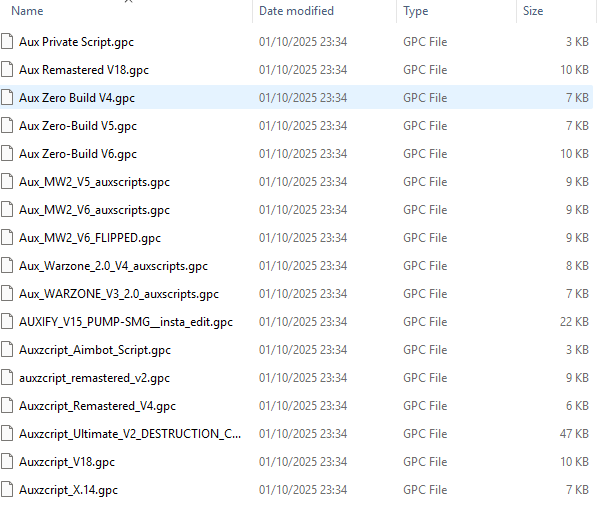Sort files by the Type column header
This screenshot has width=611, height=517.
tap(415, 11)
